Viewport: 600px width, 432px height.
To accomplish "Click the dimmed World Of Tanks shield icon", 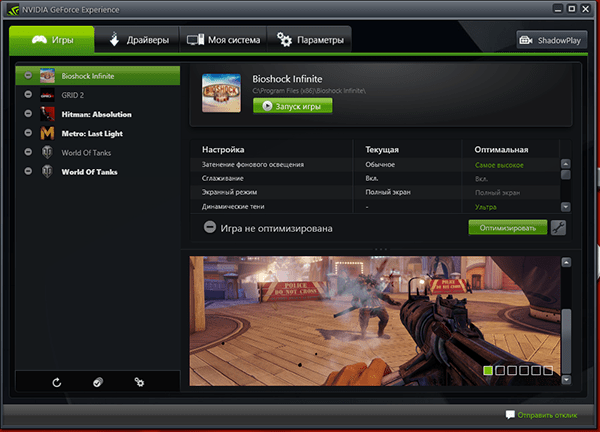I will point(47,152).
